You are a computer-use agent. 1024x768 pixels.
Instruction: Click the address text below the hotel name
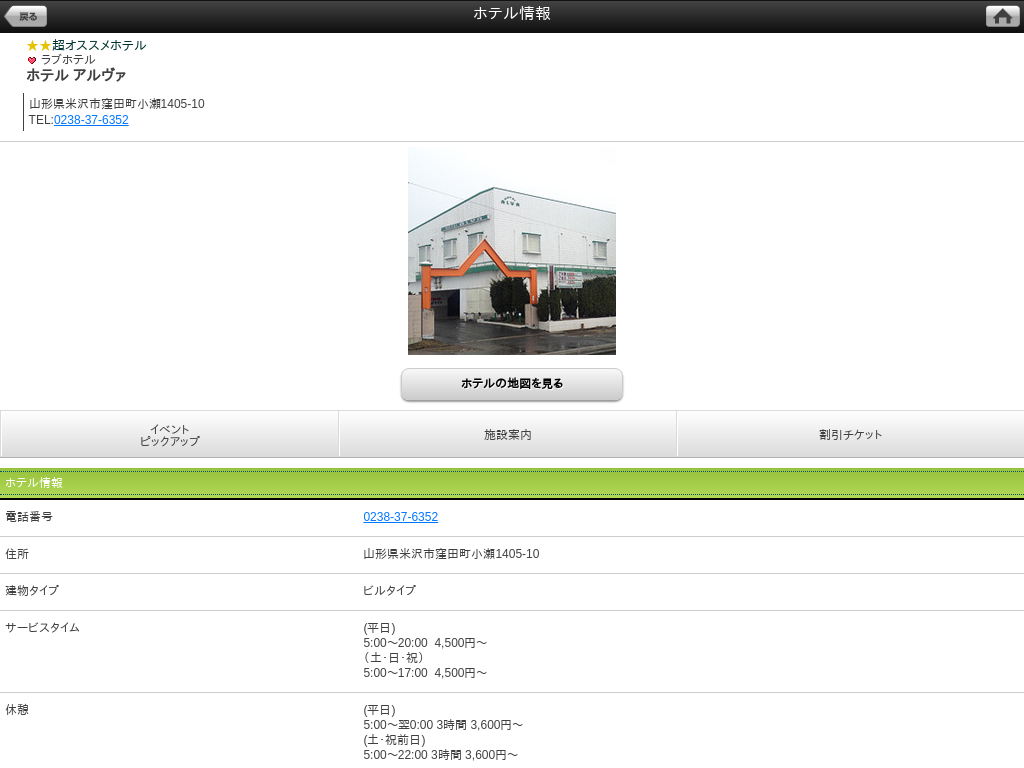click(117, 104)
